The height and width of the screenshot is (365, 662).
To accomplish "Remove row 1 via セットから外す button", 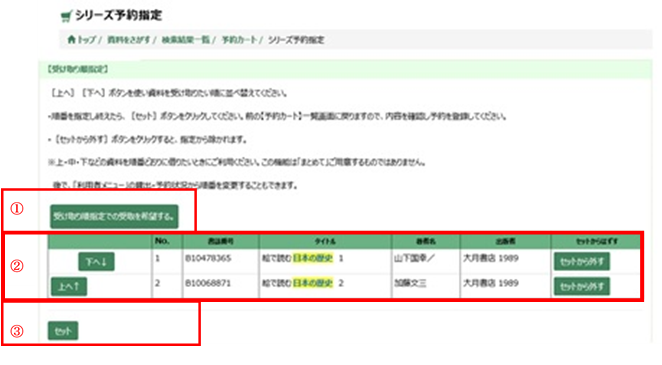I will pos(582,262).
